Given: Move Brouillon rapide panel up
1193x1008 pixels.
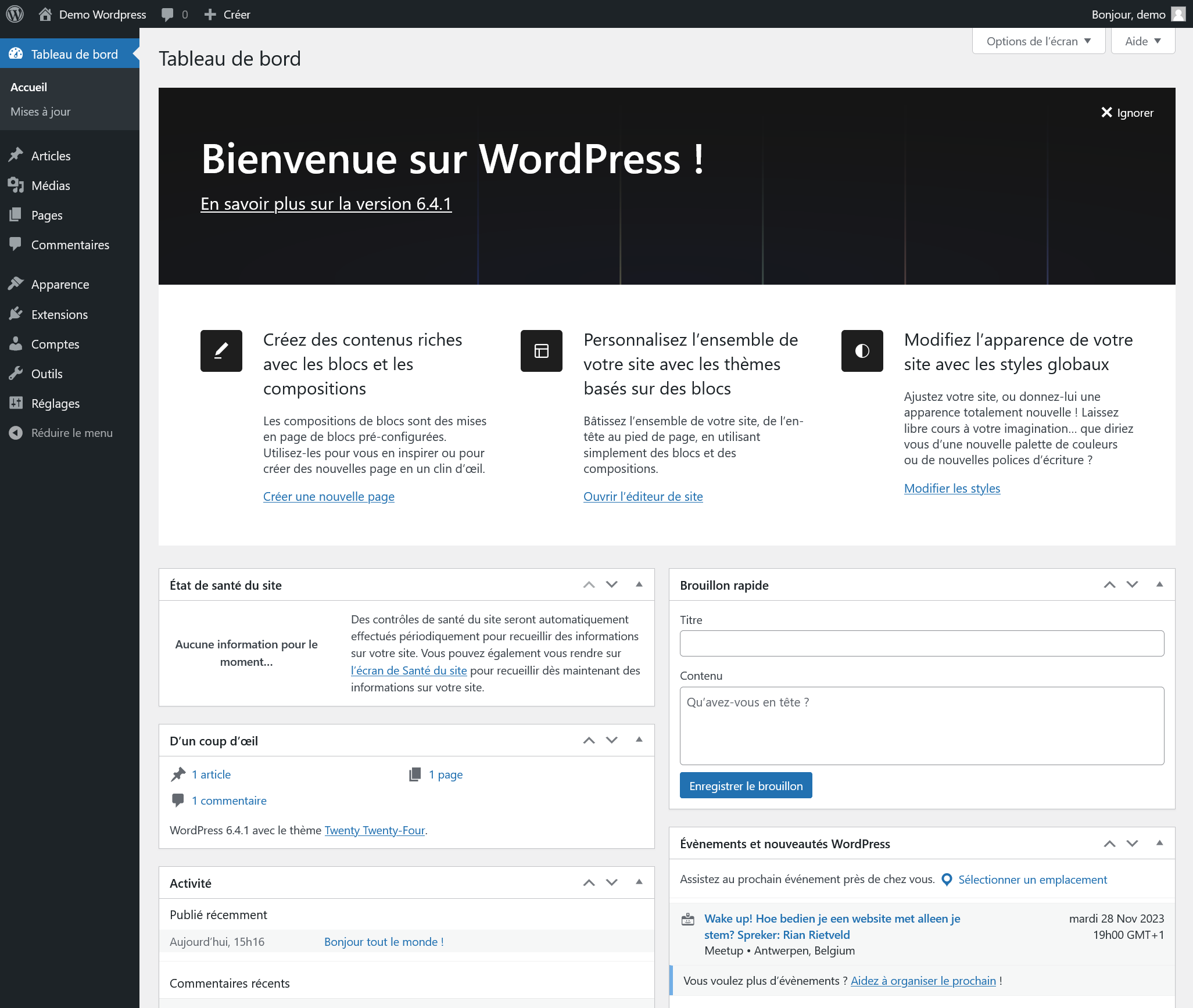Looking at the screenshot, I should coord(1110,584).
